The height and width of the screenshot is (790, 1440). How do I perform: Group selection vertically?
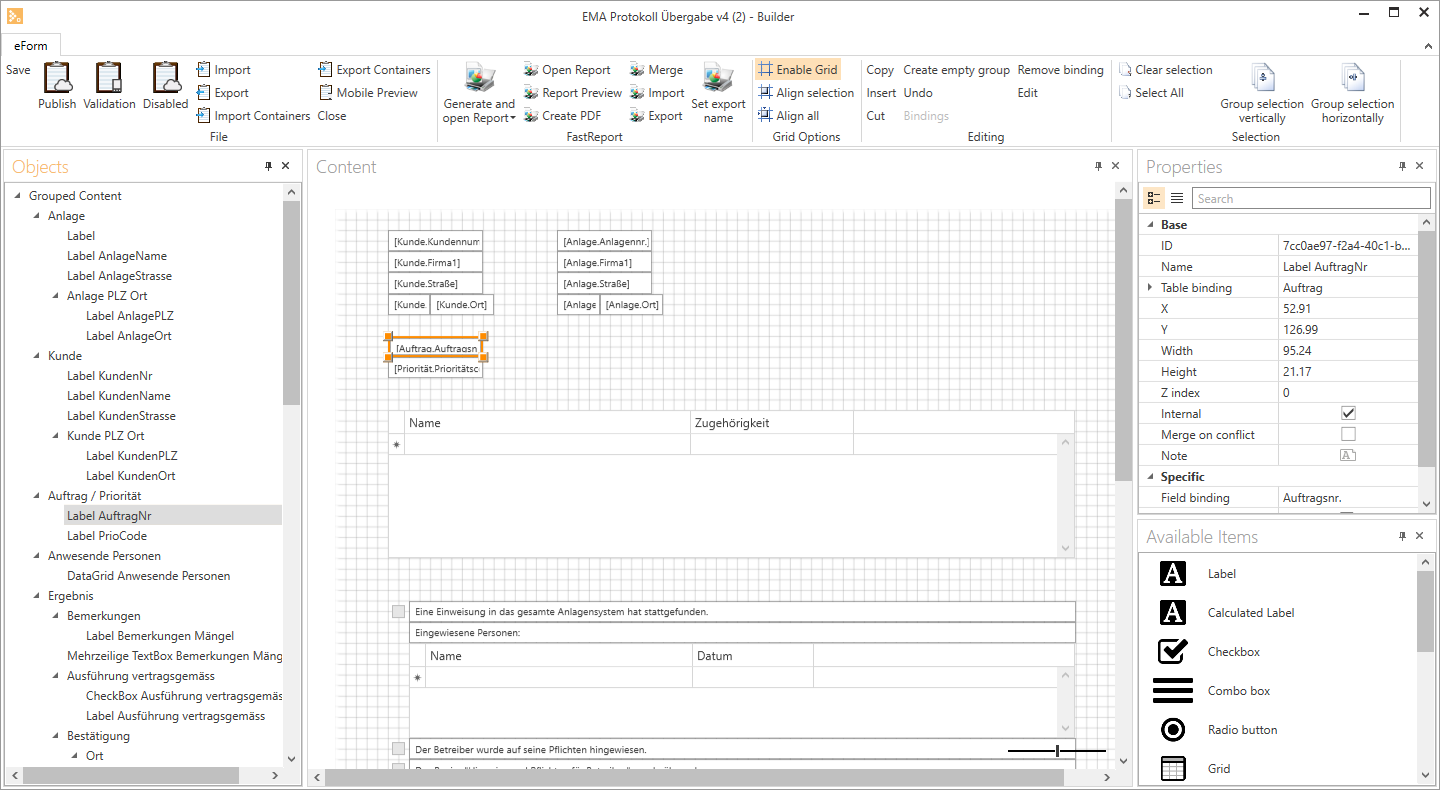click(x=1262, y=79)
